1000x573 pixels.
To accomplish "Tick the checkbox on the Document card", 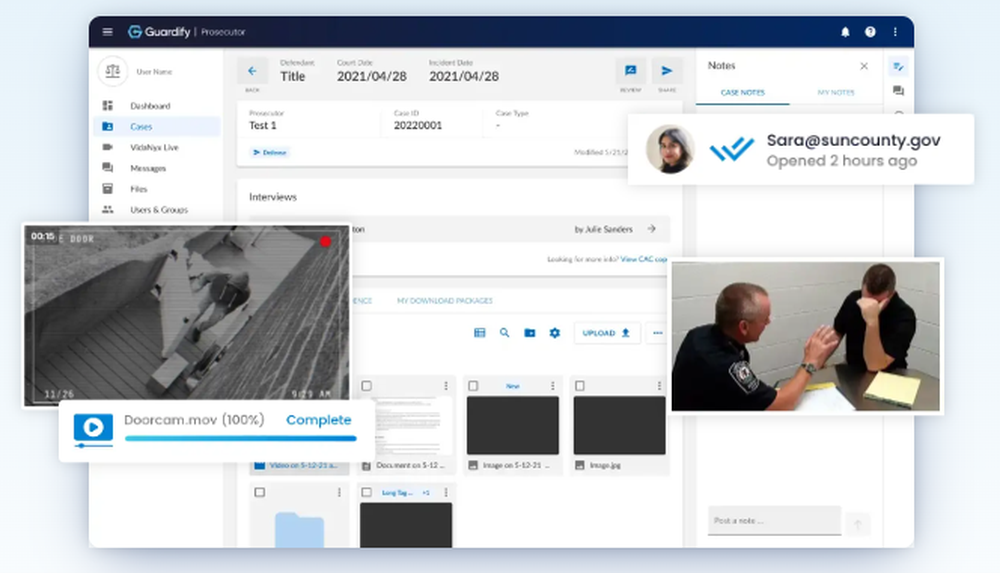I will (x=366, y=386).
